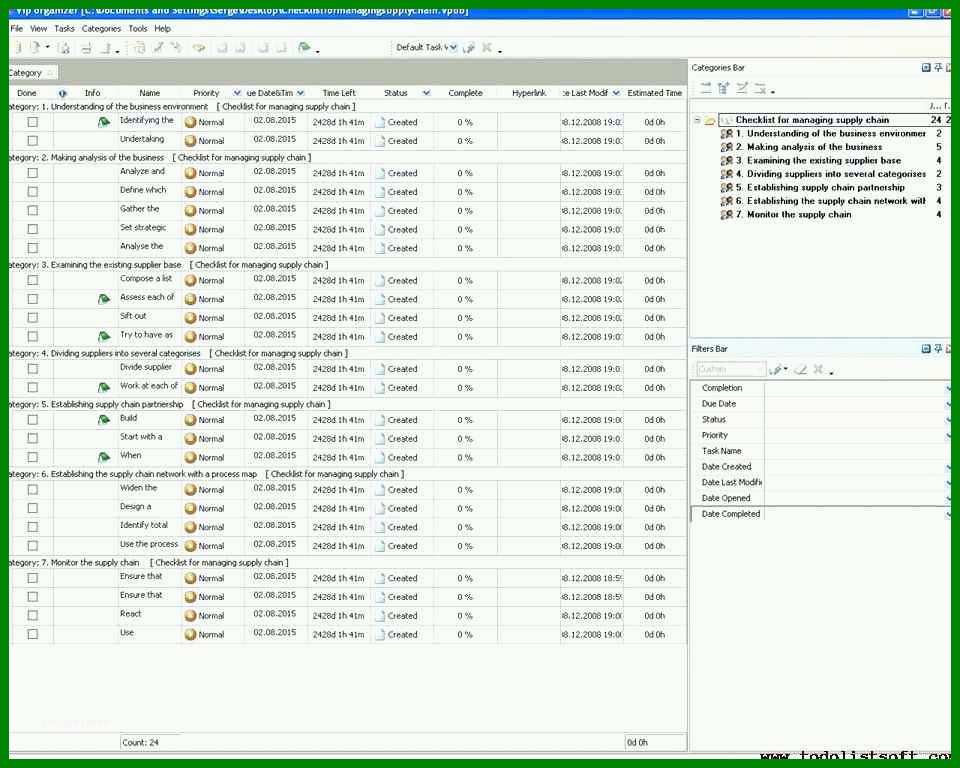
Task: Sort by the Time Left column header
Action: [x=339, y=93]
